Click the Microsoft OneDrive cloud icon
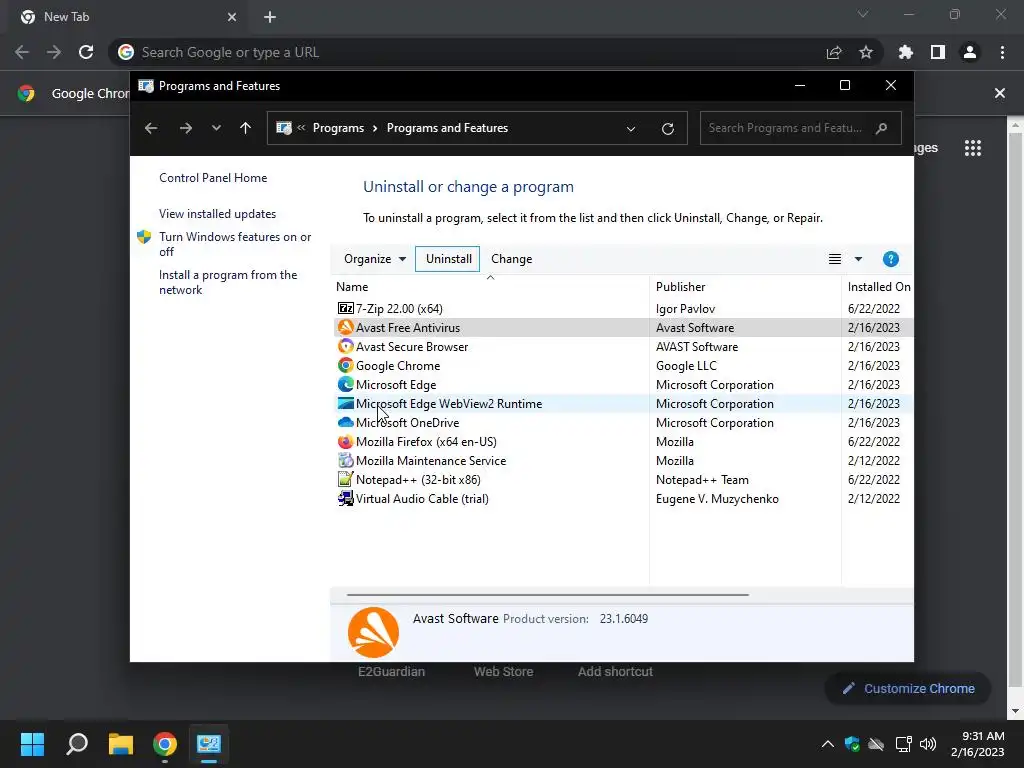The height and width of the screenshot is (768, 1024). point(345,423)
